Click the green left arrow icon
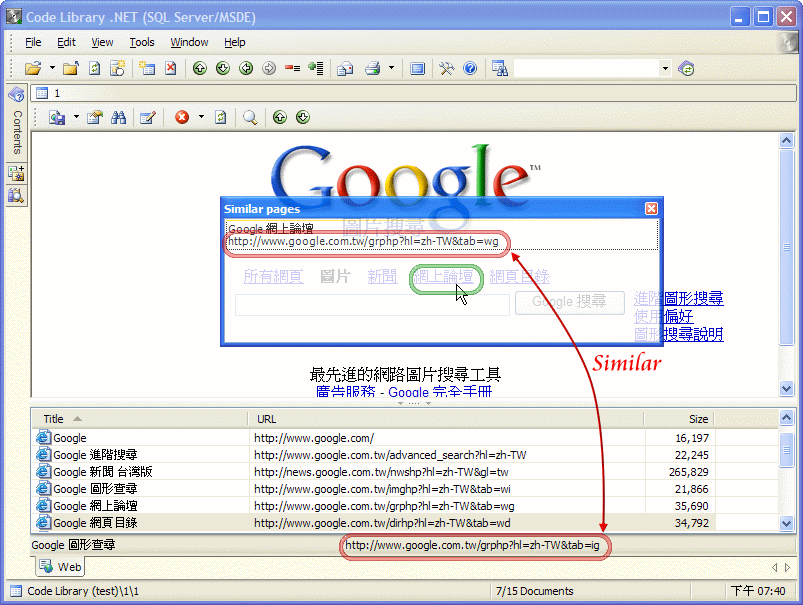The width and height of the screenshot is (803, 605). 246,68
